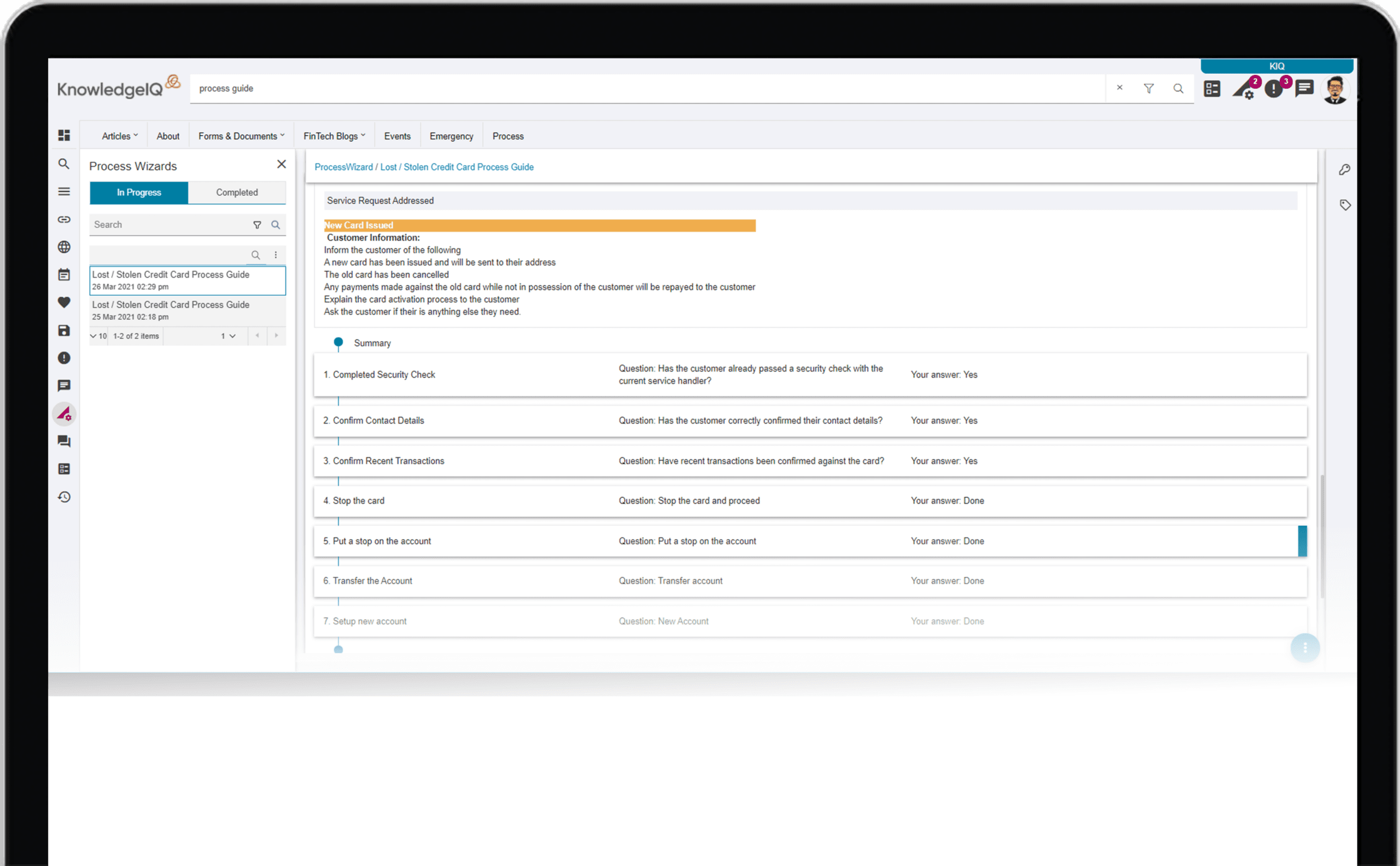Select step 3 Confirm Recent Transactions

[810, 461]
